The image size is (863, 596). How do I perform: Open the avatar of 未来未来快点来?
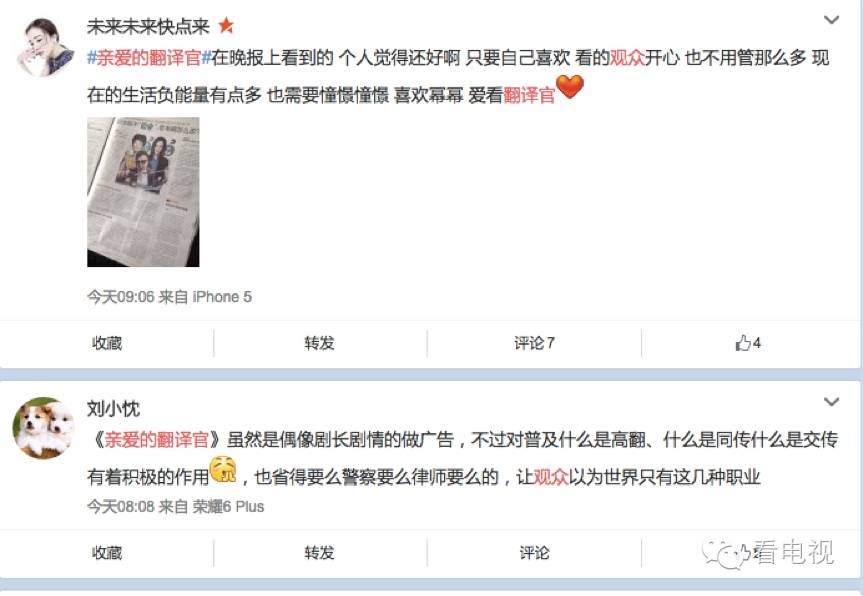[43, 46]
